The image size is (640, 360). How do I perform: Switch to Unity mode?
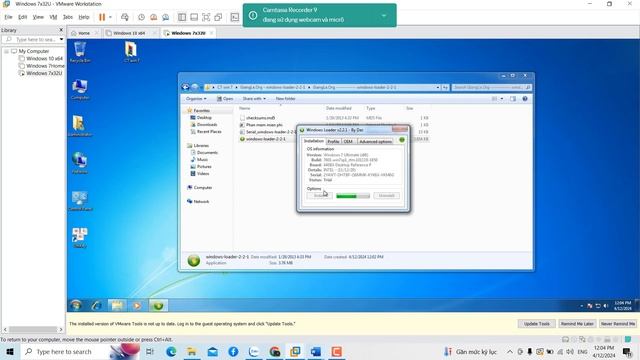218,17
